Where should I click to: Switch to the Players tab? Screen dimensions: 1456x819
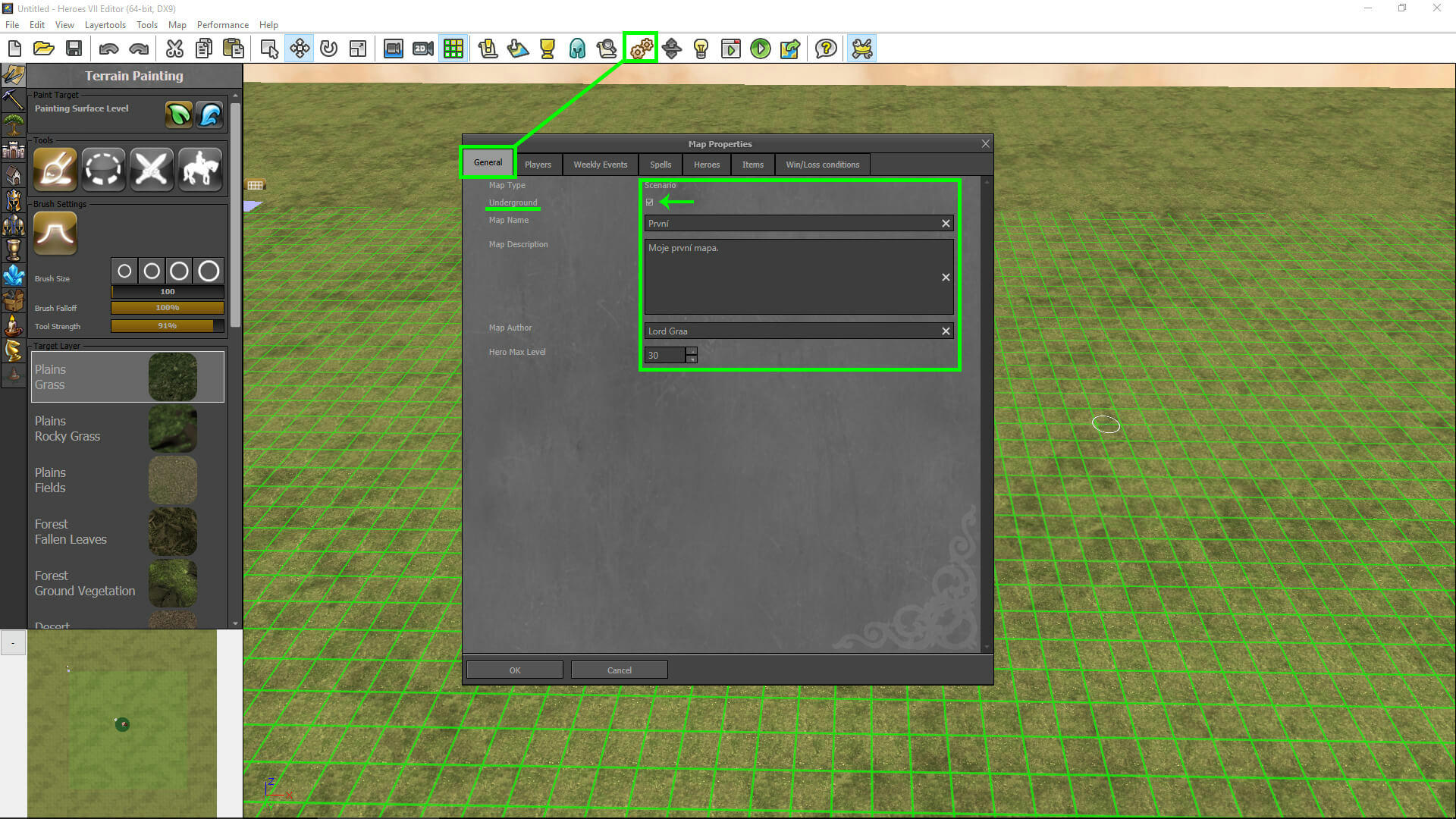[538, 165]
